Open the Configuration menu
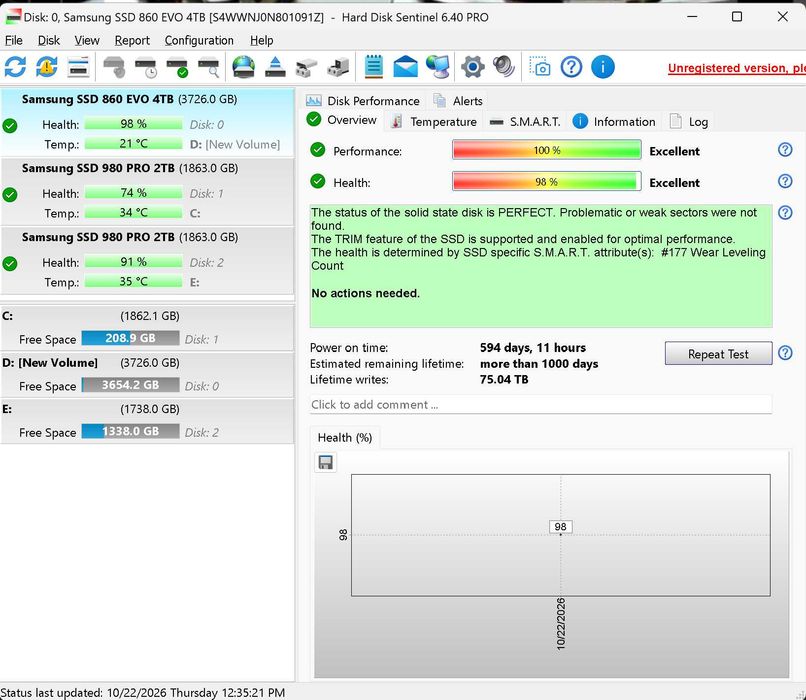This screenshot has height=700, width=806. tap(199, 40)
